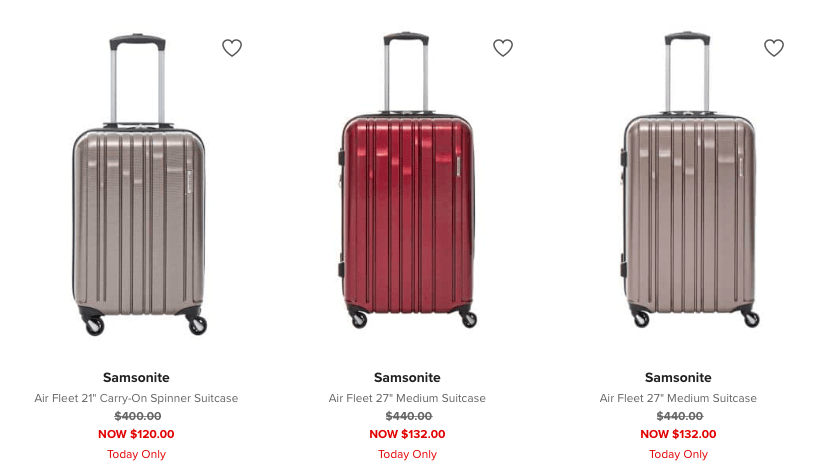
Task: Click Today Only label under the champagne suitcase
Action: [x=678, y=454]
